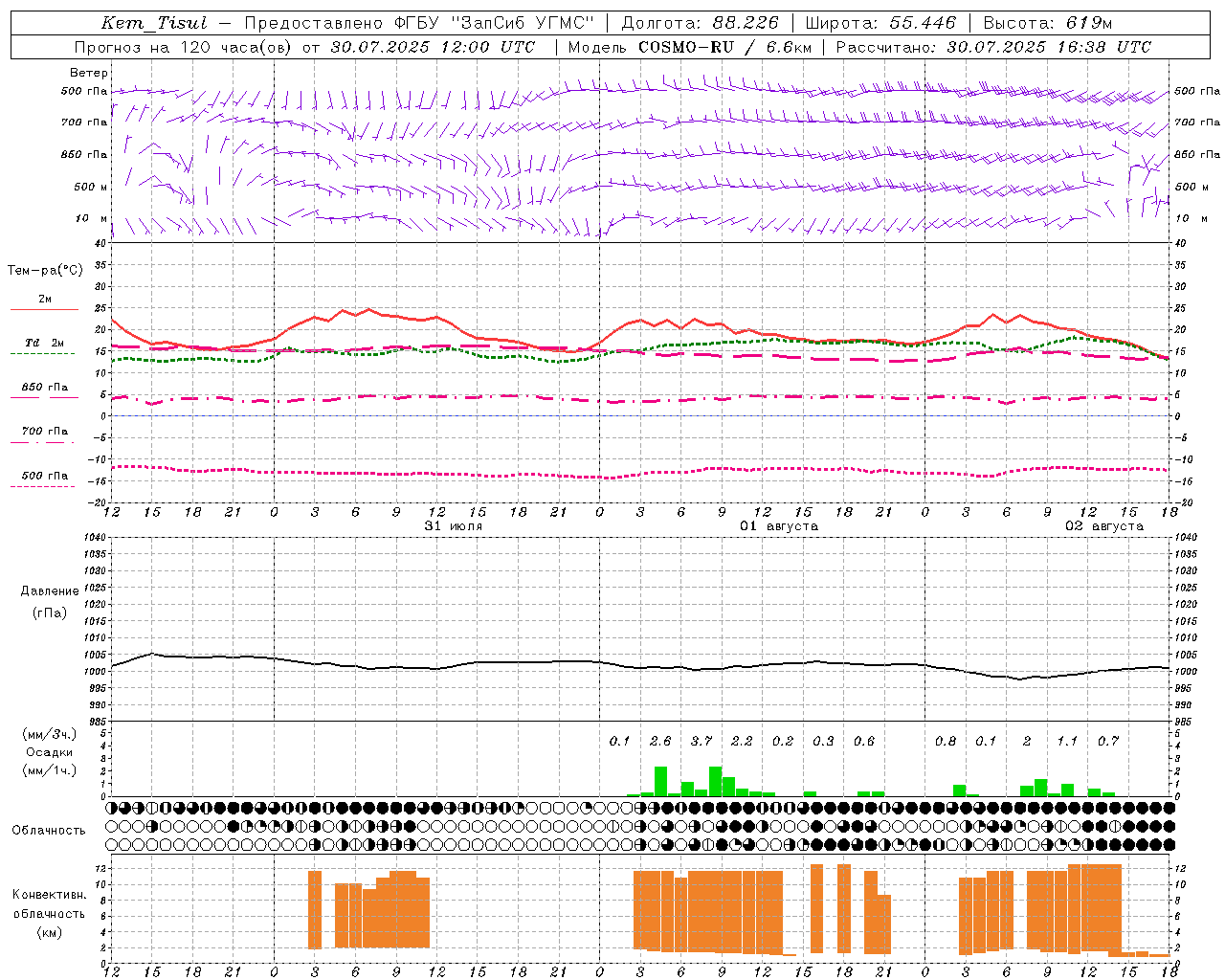This screenshot has width=1225, height=980.
Task: Select the forecast start 30.07.2025 12:00 UTC text
Action: (x=433, y=47)
